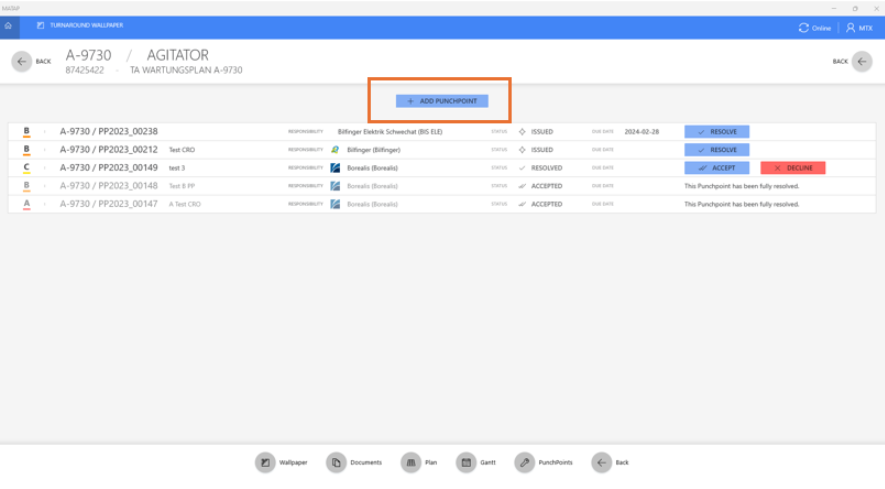This screenshot has height=489, width=885.
Task: Decline punchpoint PP2023_00149
Action: (792, 168)
